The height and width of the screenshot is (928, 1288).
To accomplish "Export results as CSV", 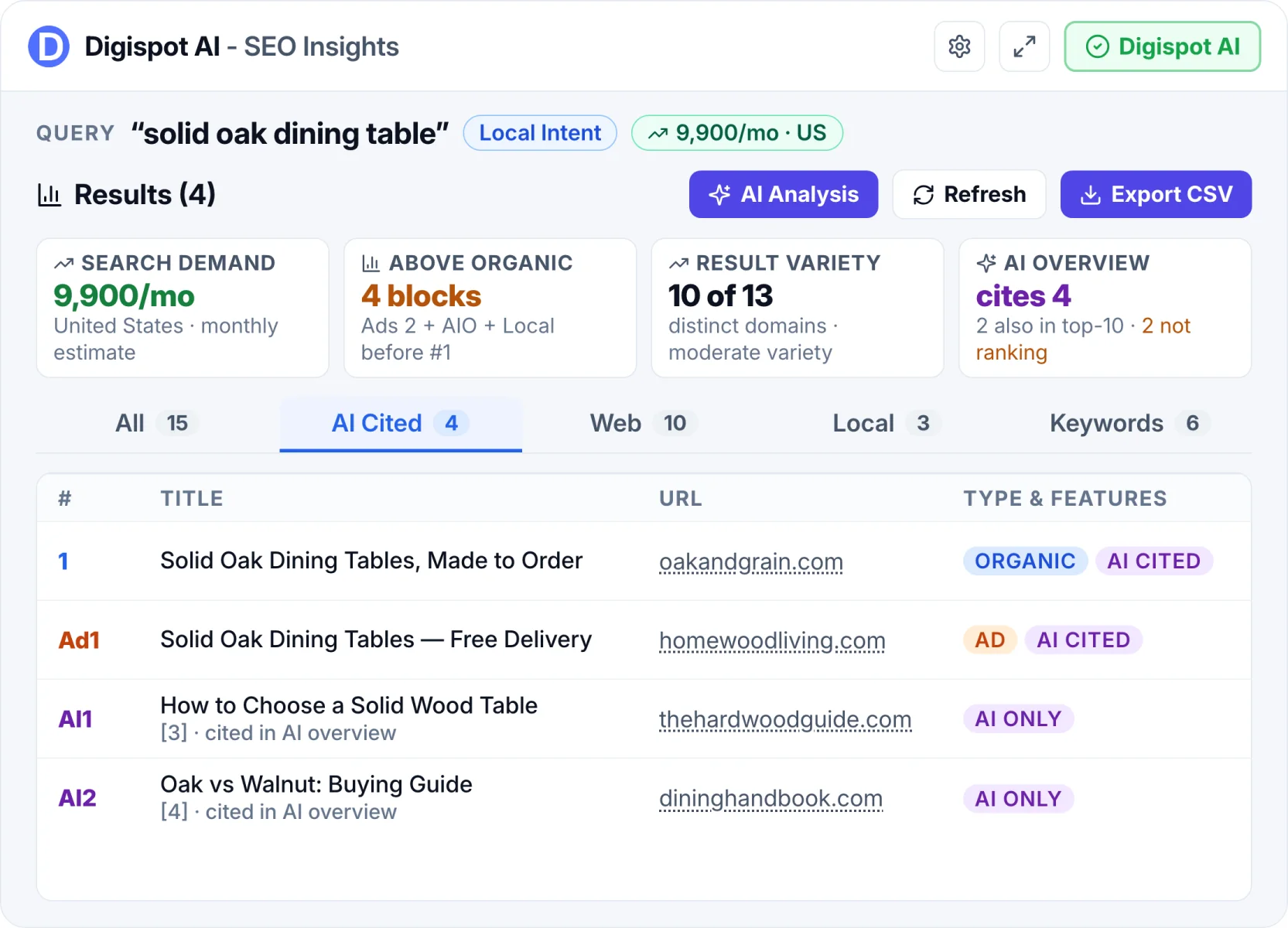I will [x=1156, y=194].
